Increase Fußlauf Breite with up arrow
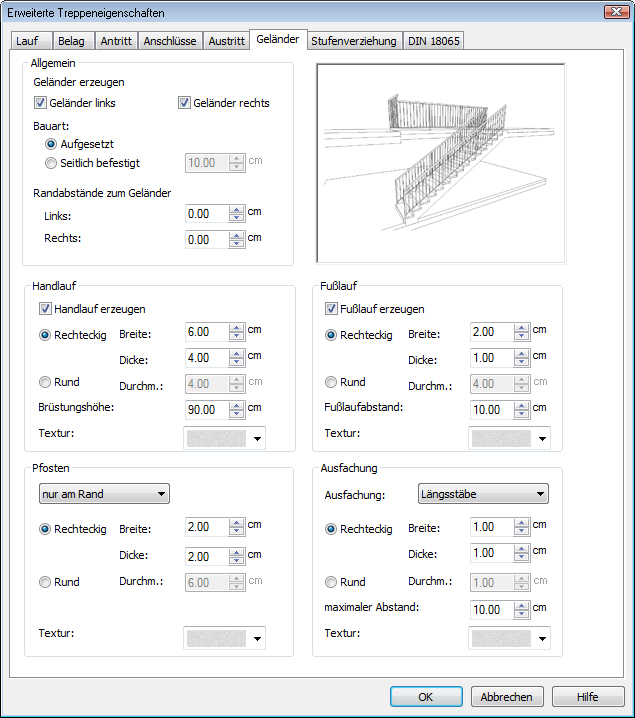Viewport: 635px width, 718px height. [x=521, y=327]
